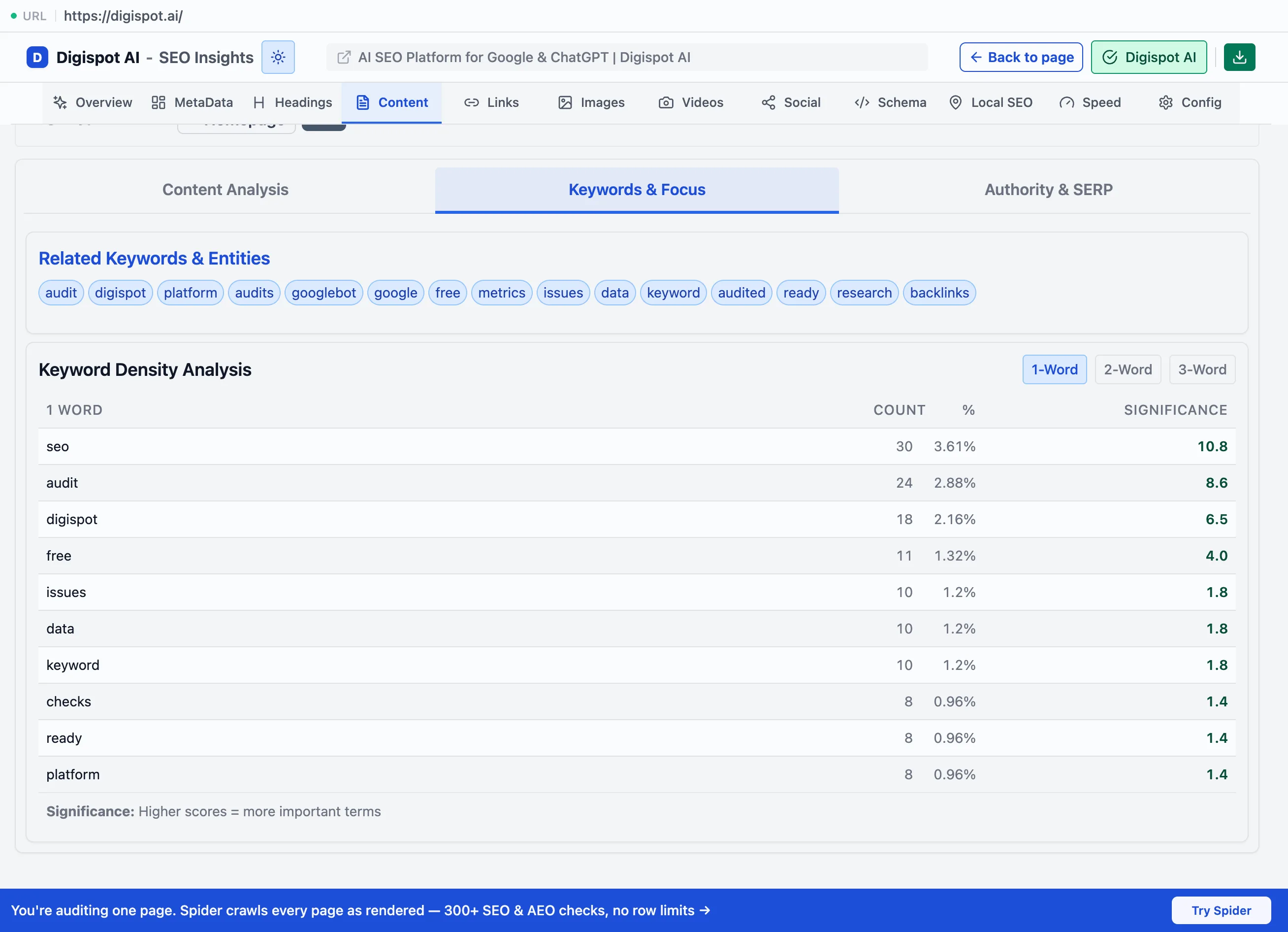Click the SIGNIFICANCE column header

point(1176,410)
